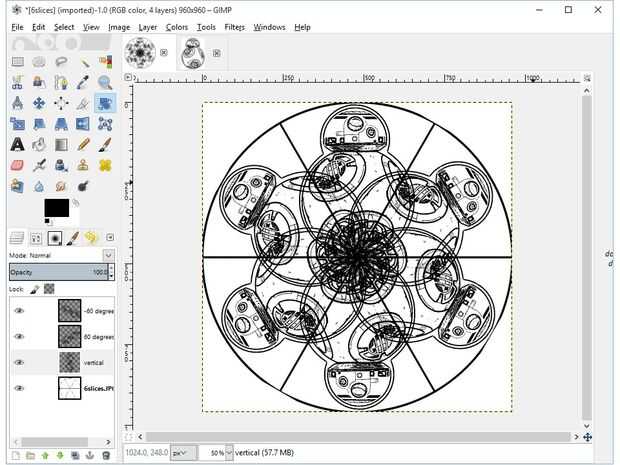Select the Select by Color tool

105,62
